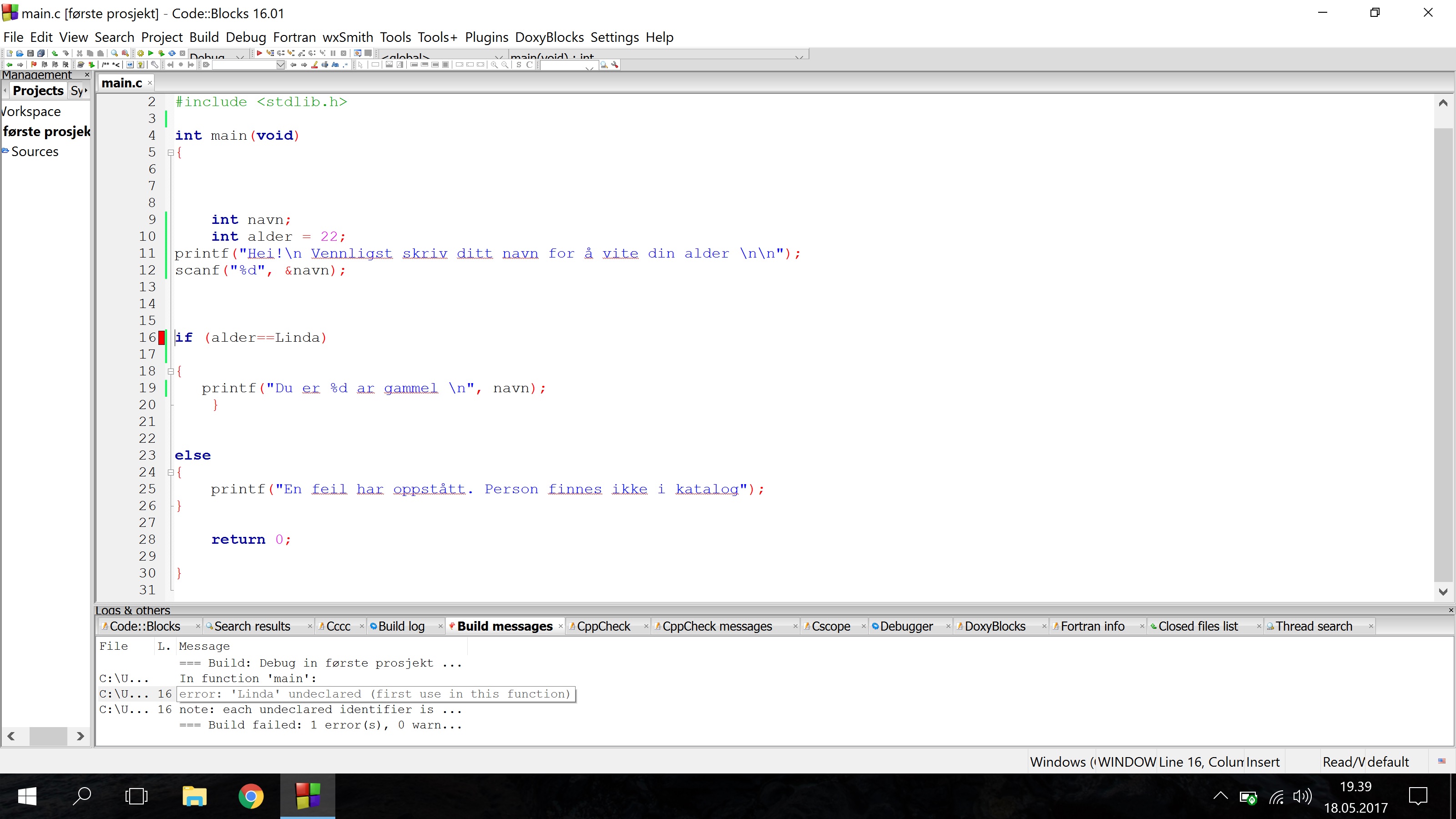This screenshot has height=819, width=1456.
Task: Click the zoom in magnifier toolbar icon
Action: pos(495,65)
